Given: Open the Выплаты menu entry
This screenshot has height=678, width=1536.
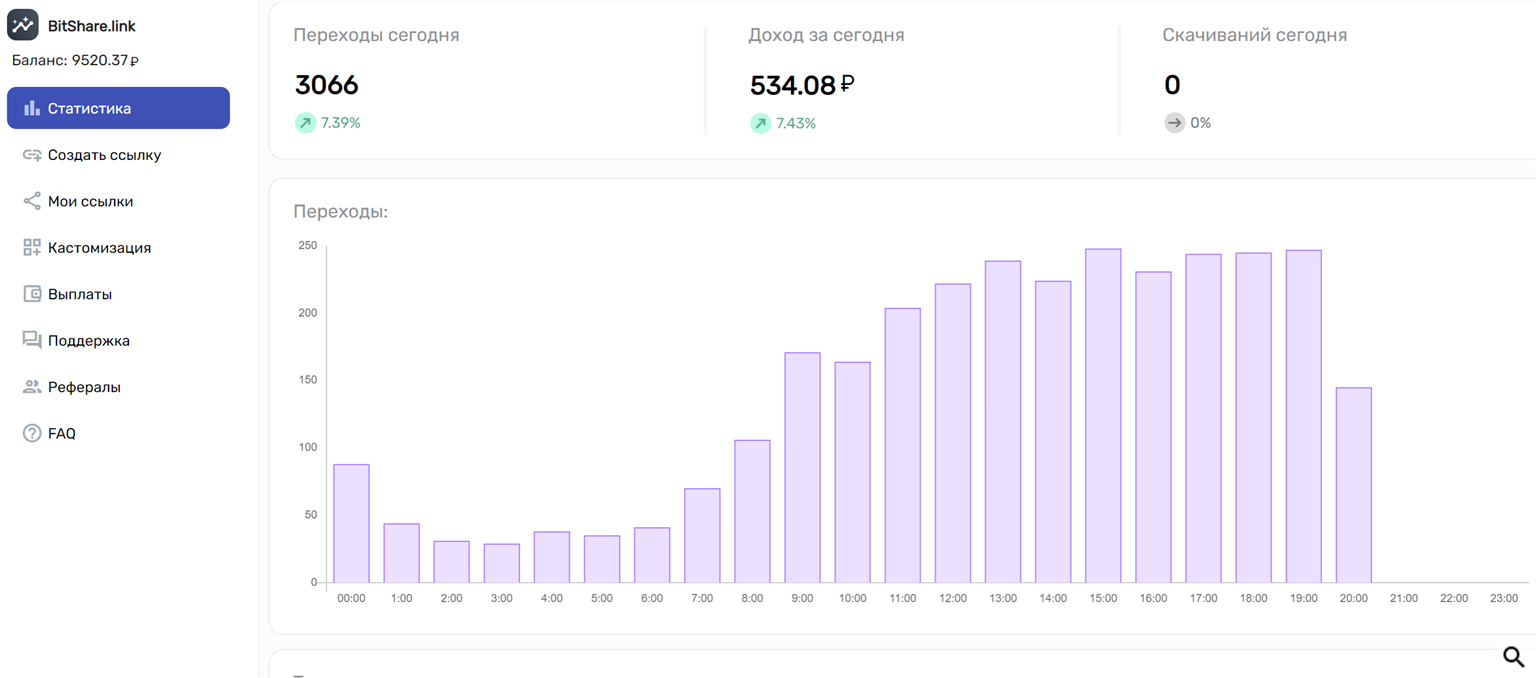Looking at the screenshot, I should coord(80,294).
